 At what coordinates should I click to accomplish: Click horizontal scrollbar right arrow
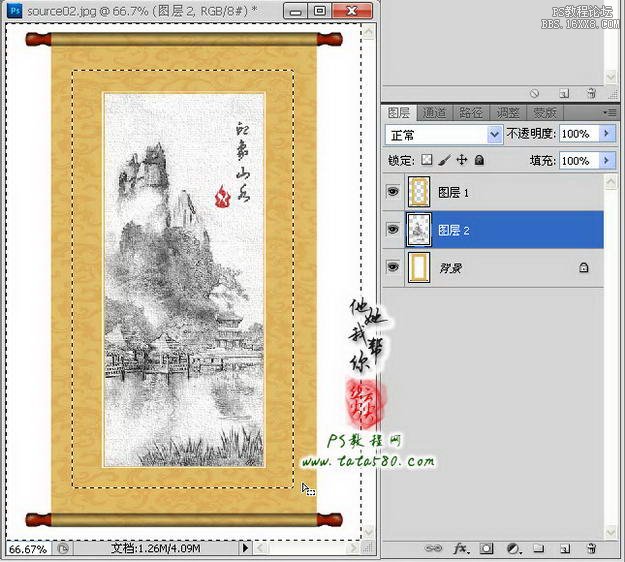coord(352,548)
